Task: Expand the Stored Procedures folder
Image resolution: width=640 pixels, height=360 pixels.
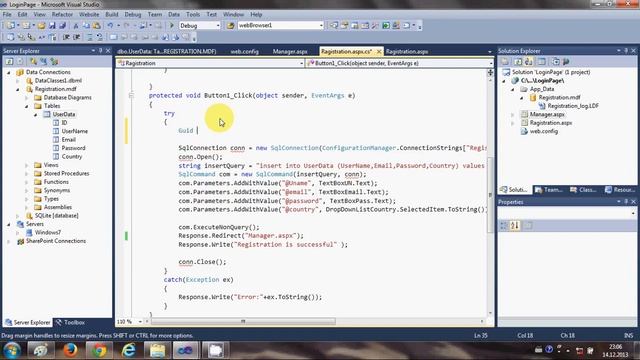Action: 27,174
